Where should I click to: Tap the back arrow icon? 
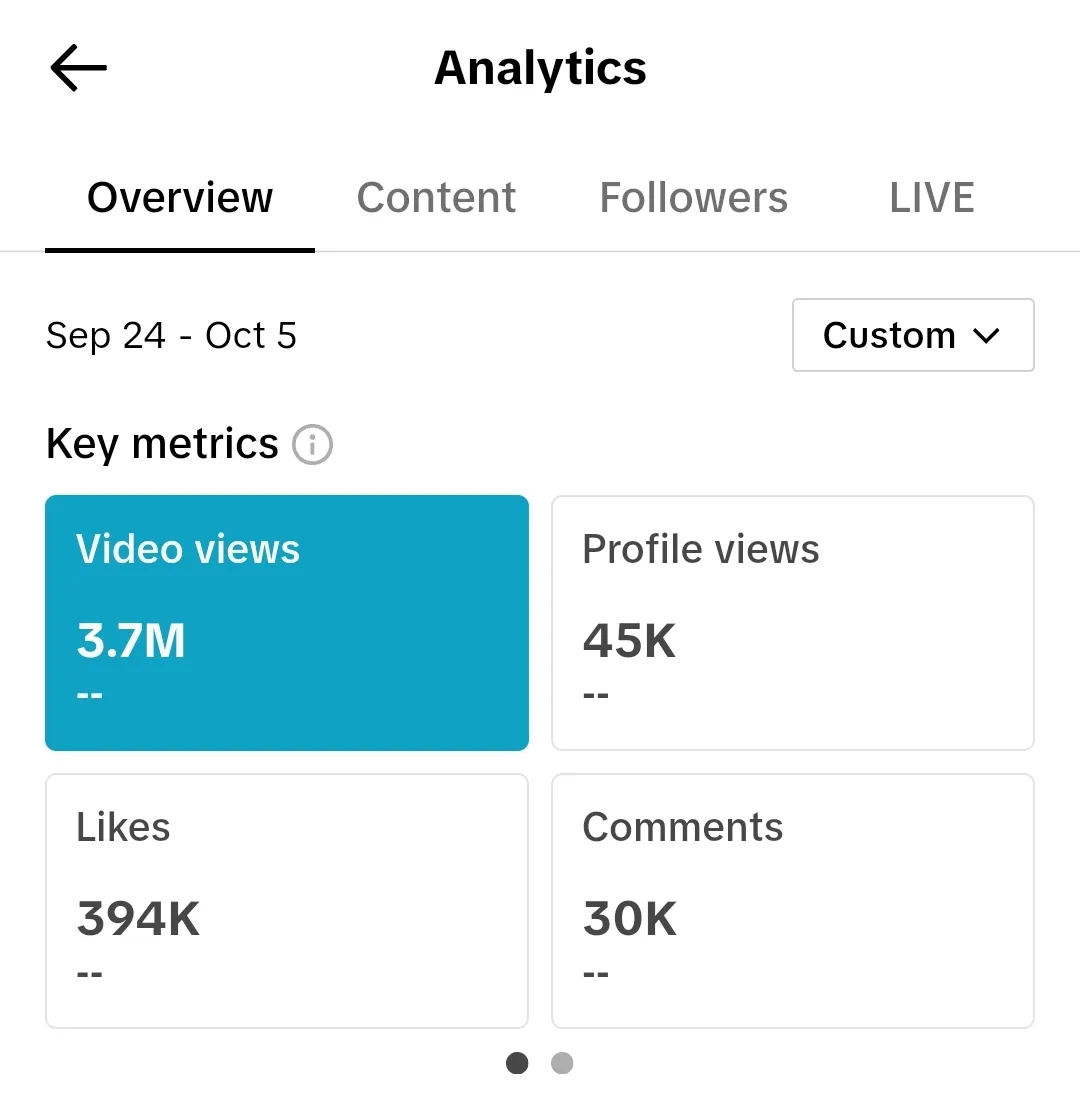78,69
